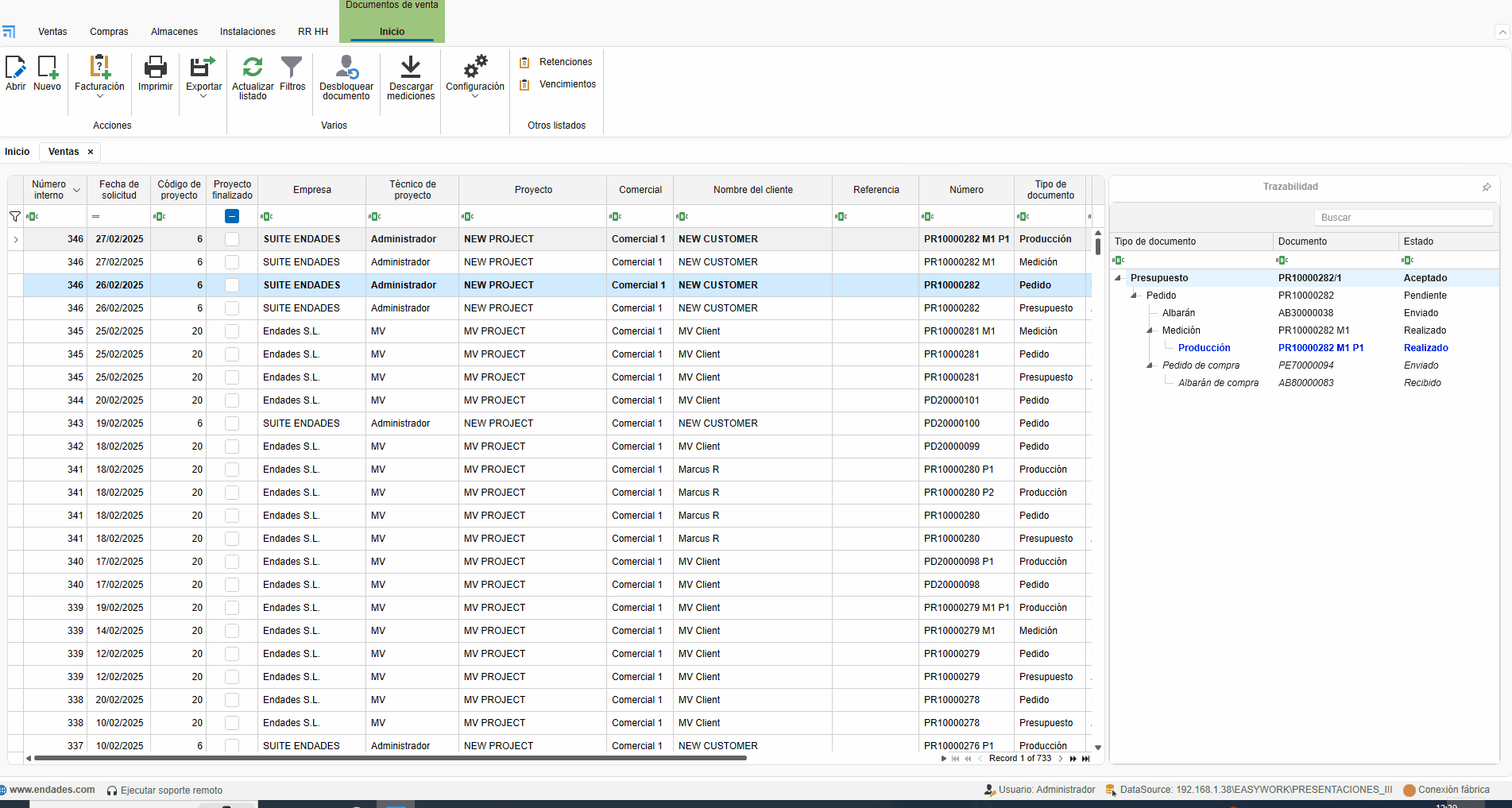The image size is (1512, 808).
Task: Collapse the Presupuesto tree node
Action: [1119, 278]
